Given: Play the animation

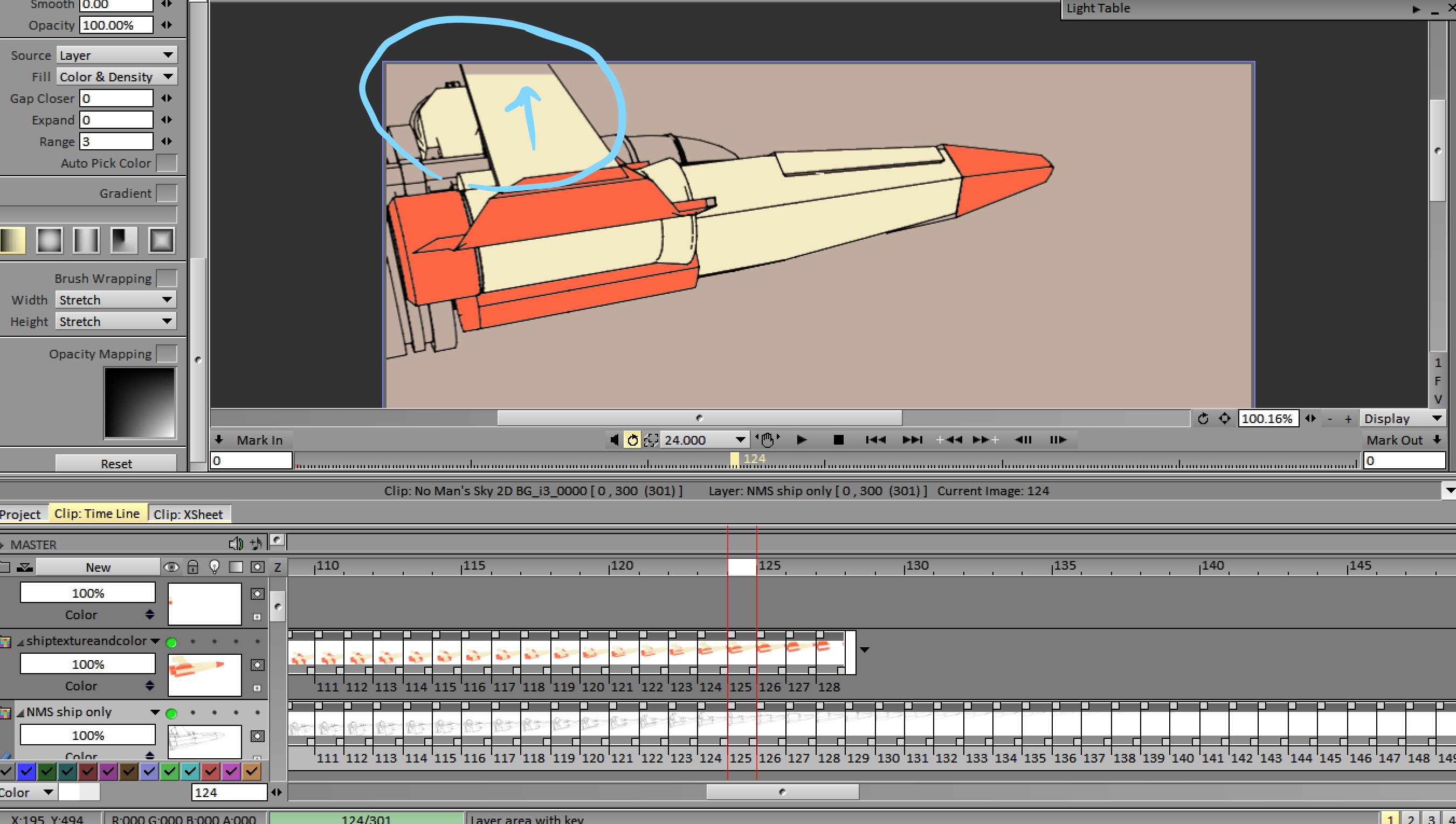Looking at the screenshot, I should (x=801, y=440).
